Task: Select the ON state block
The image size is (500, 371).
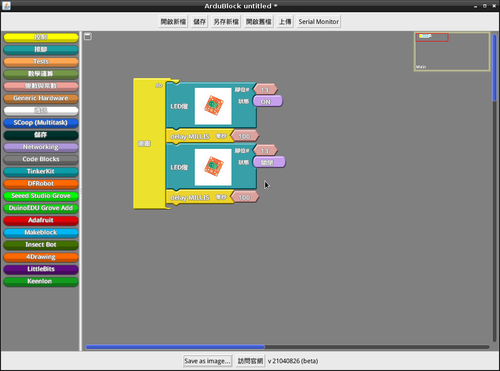Action: click(x=268, y=101)
